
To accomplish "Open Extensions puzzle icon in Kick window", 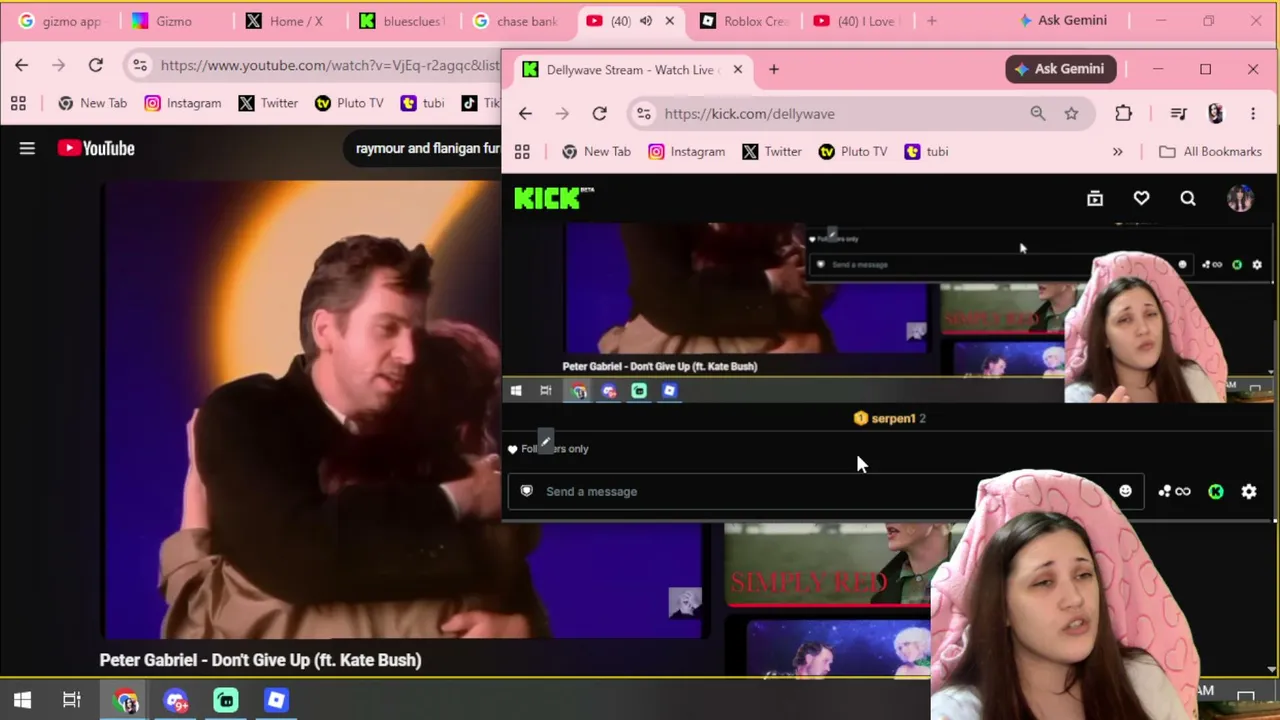I will point(1124,114).
